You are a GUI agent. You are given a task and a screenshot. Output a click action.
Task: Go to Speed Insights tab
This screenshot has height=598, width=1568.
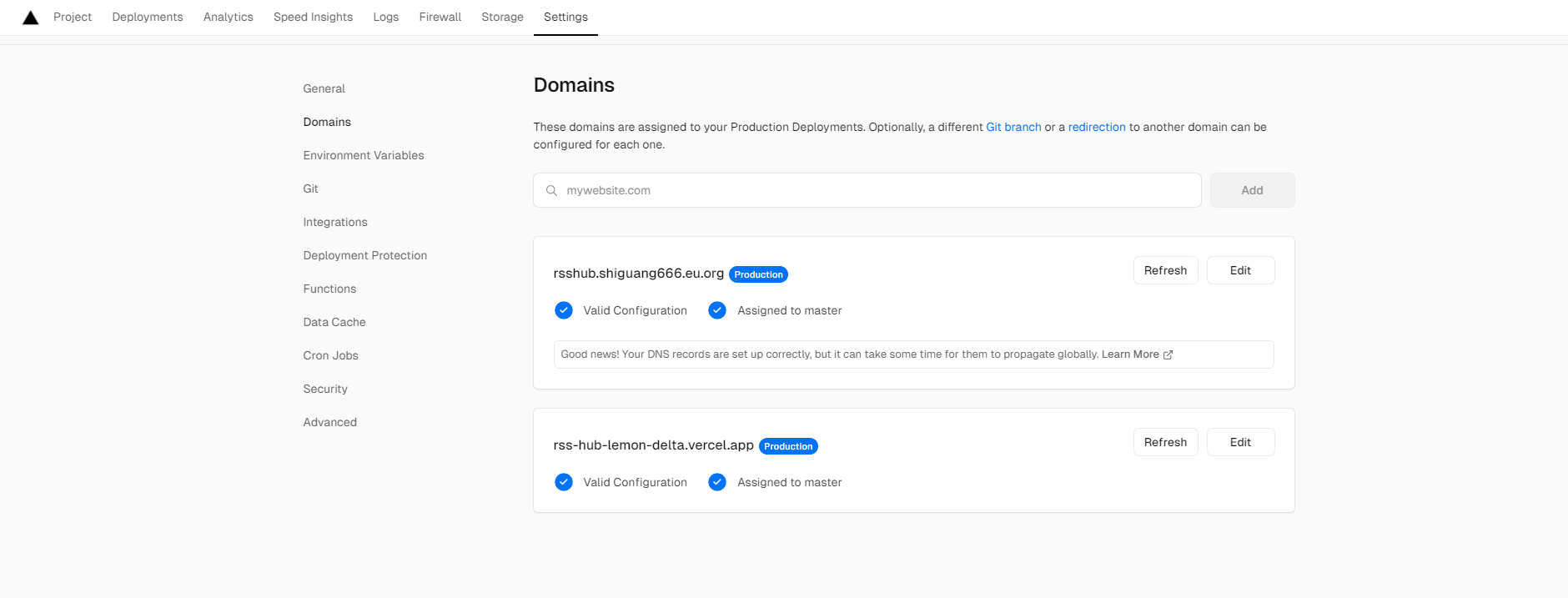313,17
